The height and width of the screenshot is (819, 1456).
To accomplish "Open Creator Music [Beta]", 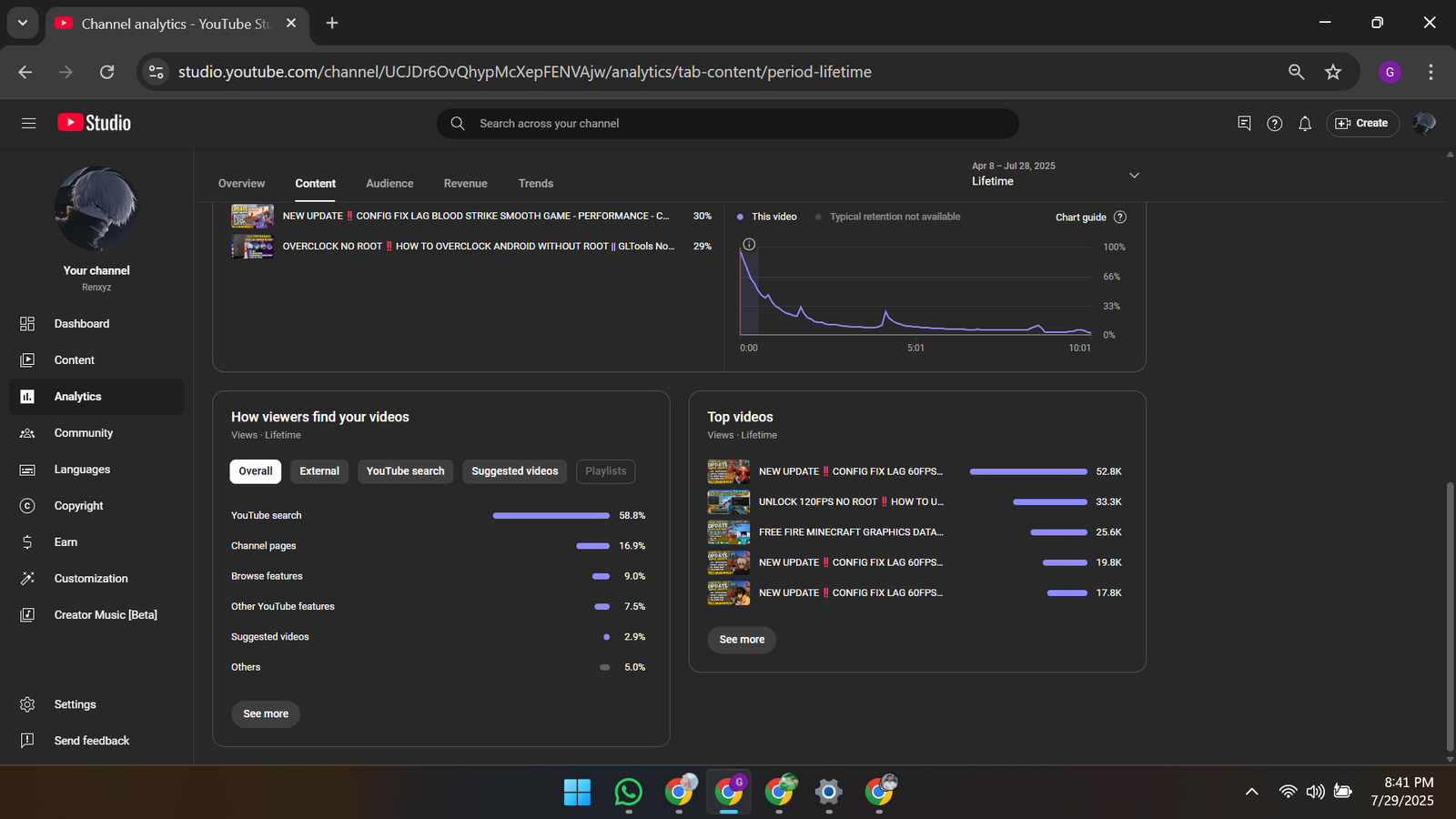I will pos(96,615).
